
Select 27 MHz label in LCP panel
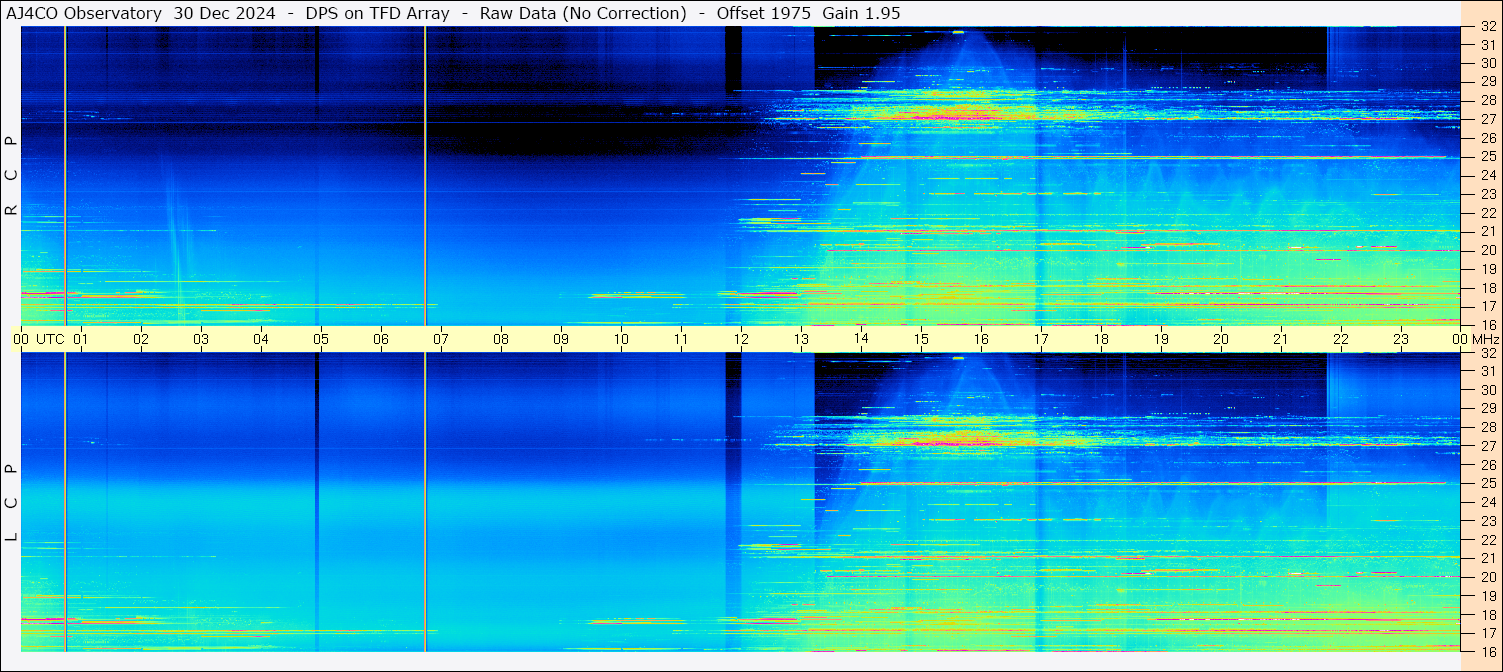[x=1488, y=446]
